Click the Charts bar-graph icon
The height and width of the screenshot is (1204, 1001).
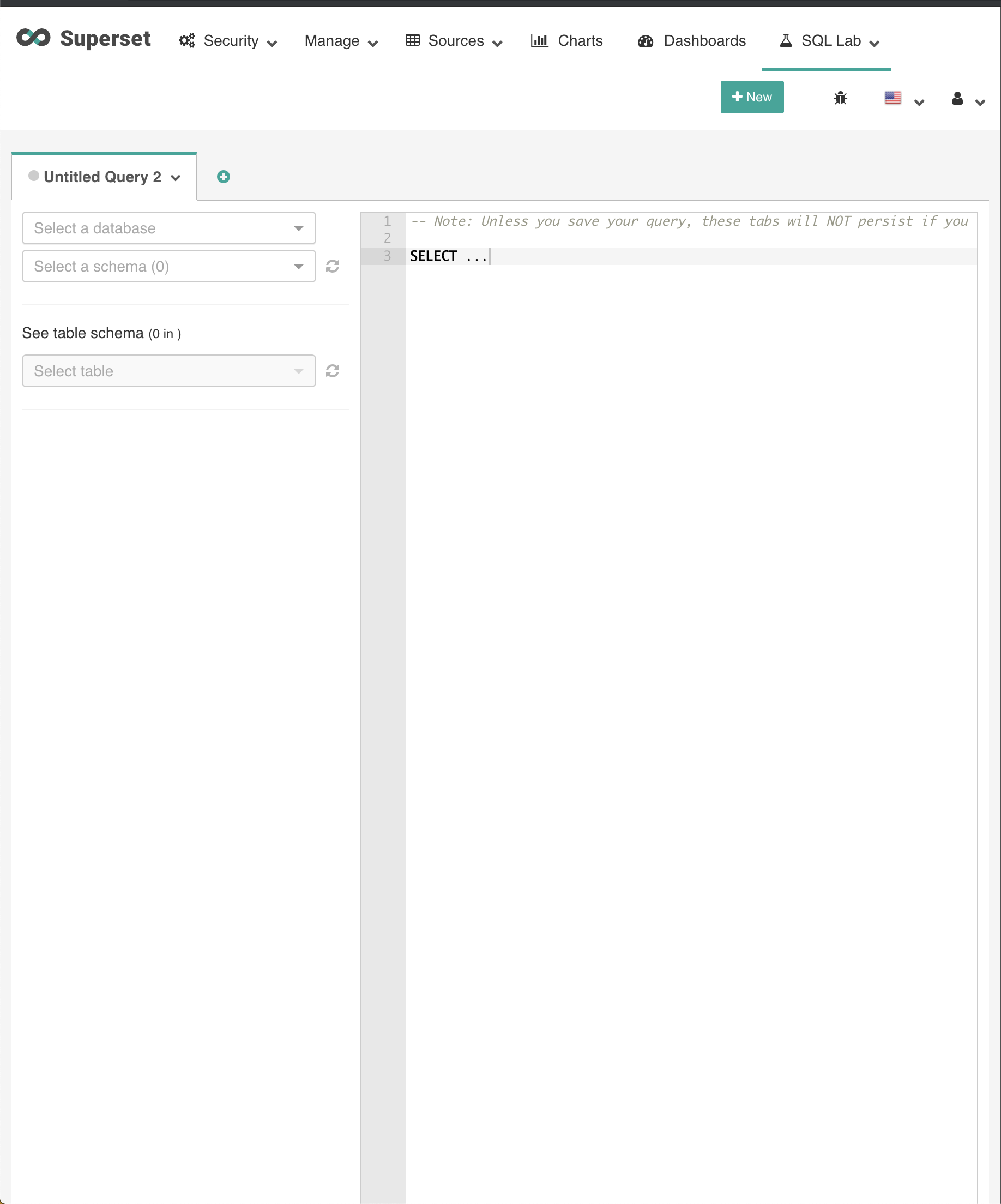[539, 40]
